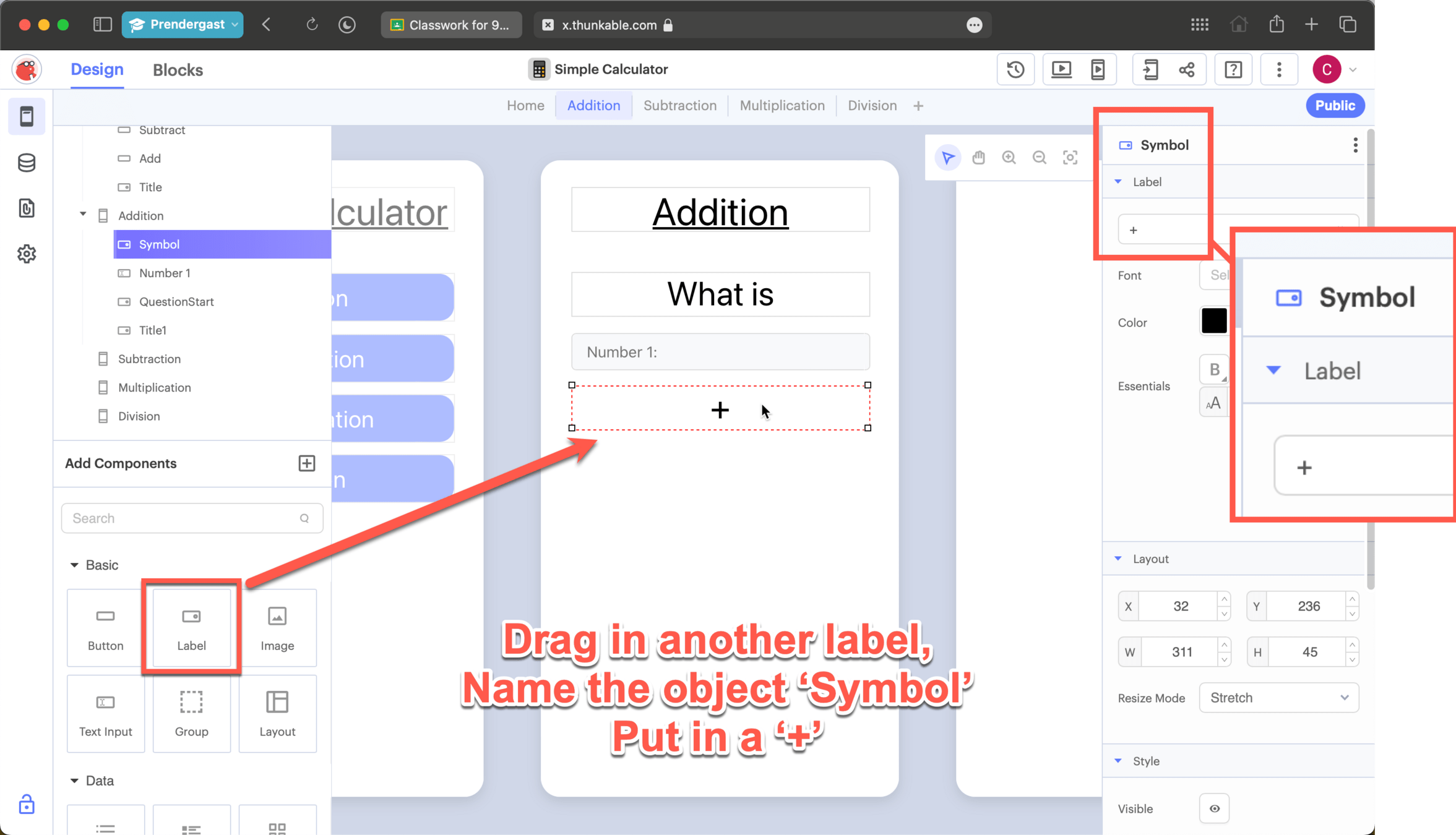
Task: Open the Resize Mode Stretch dropdown
Action: pos(1278,698)
